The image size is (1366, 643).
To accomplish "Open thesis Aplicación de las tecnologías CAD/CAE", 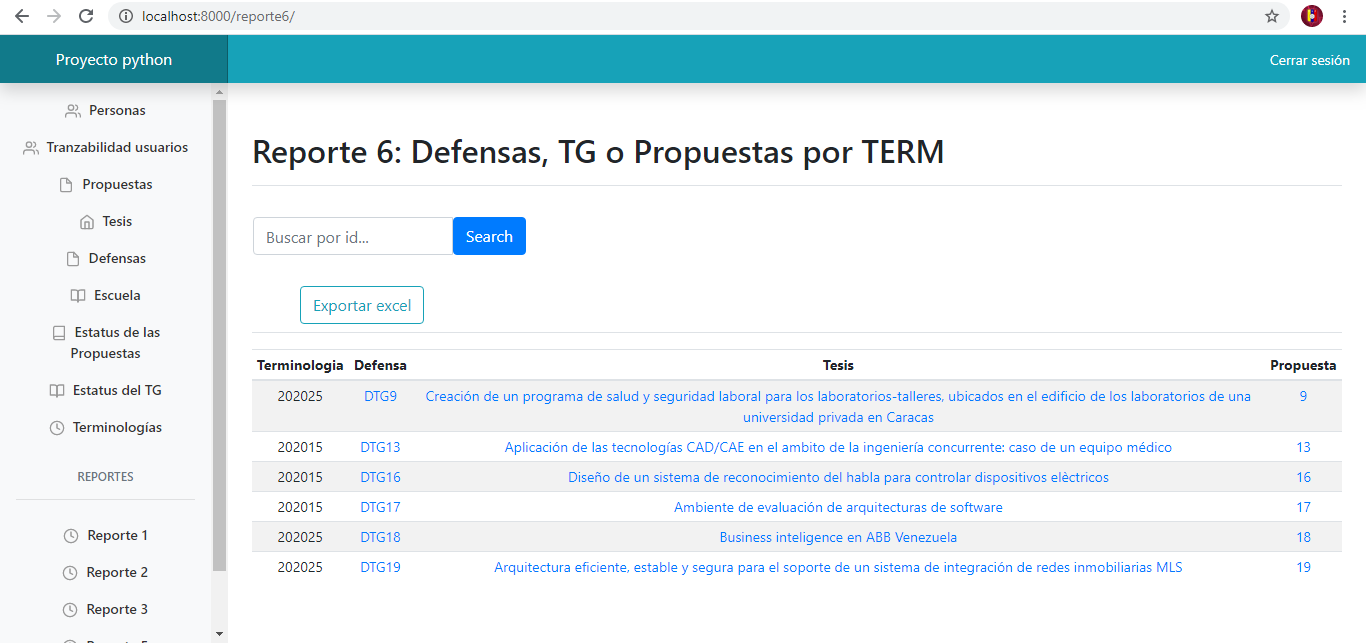I will coord(838,447).
